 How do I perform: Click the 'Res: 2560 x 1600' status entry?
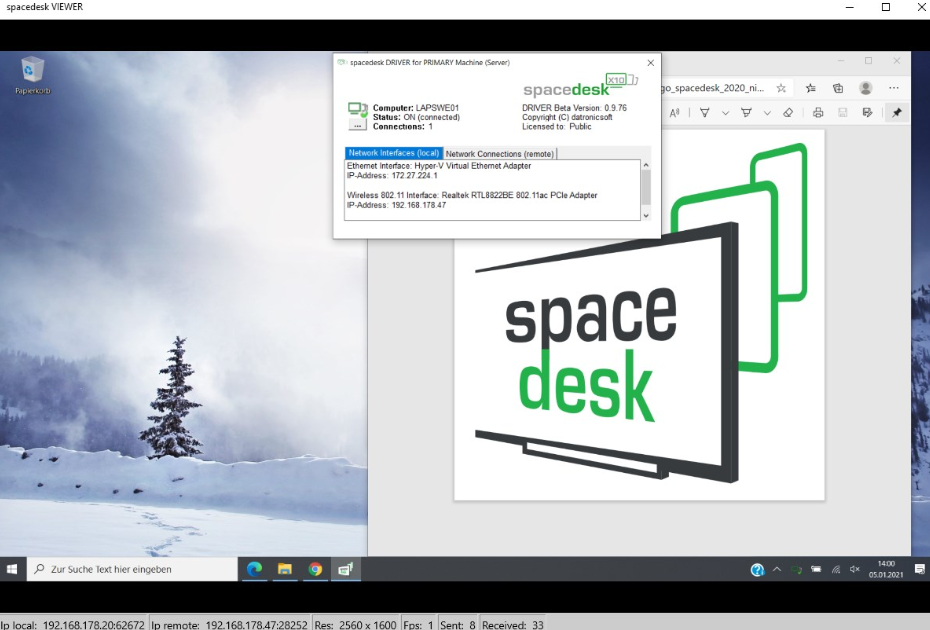pos(355,624)
